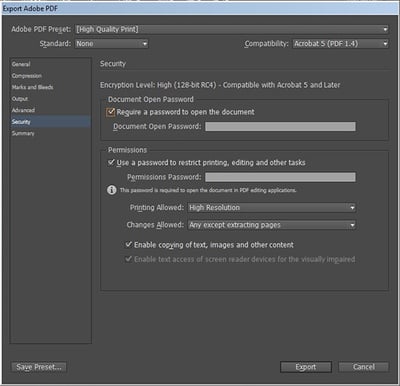
Task: Click into the Permissions Password field
Action: click(x=280, y=177)
